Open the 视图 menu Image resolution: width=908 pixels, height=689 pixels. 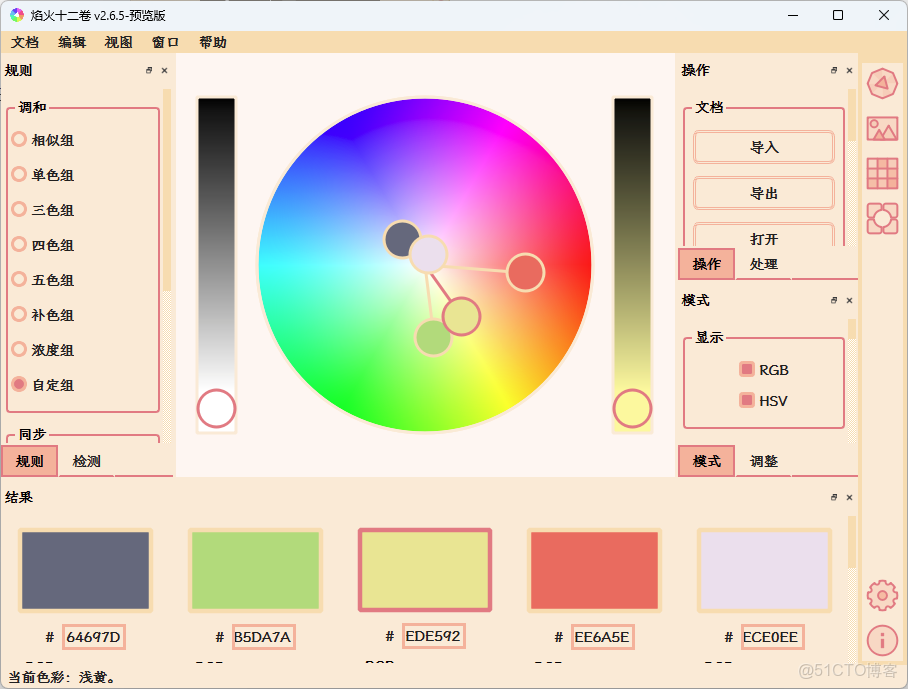click(x=119, y=42)
